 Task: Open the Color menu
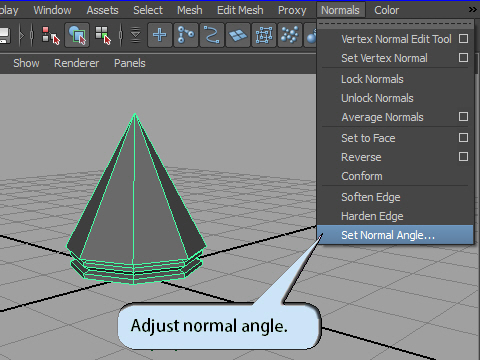[x=386, y=10]
